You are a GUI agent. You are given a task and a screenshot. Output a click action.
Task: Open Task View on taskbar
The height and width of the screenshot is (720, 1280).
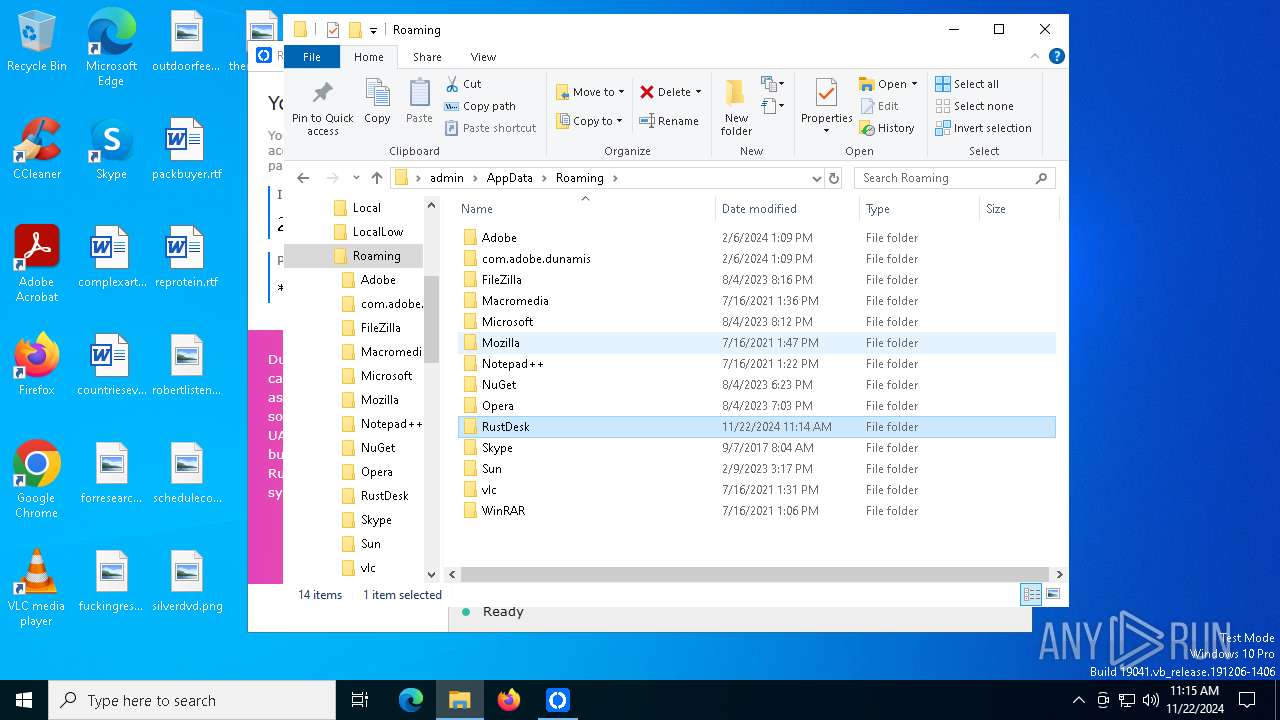pyautogui.click(x=360, y=700)
